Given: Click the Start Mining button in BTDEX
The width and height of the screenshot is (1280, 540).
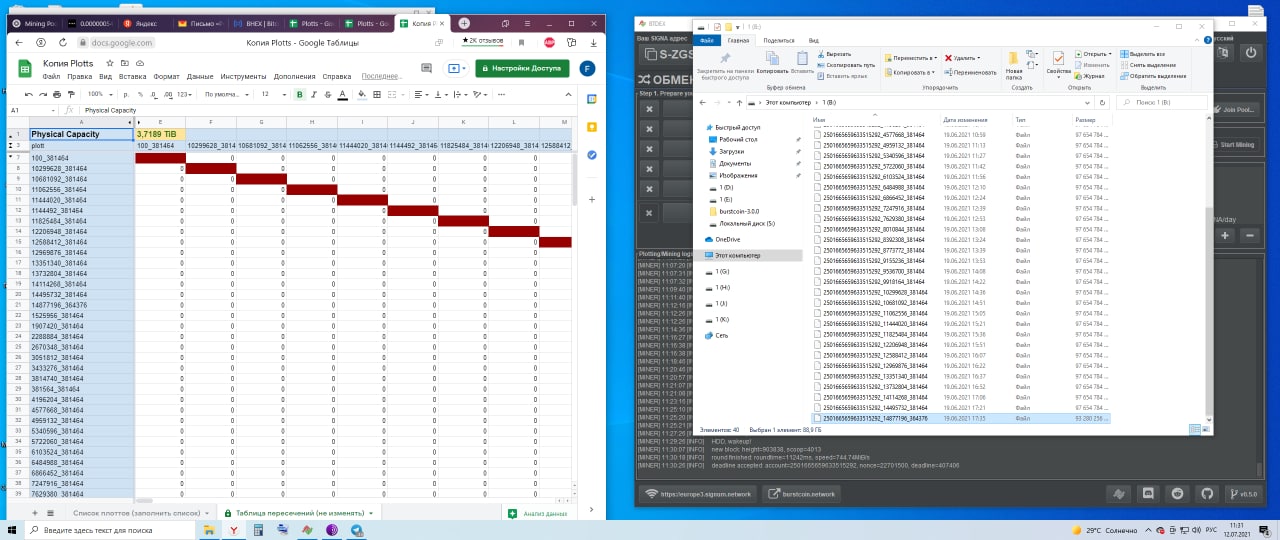Looking at the screenshot, I should coord(1237,144).
